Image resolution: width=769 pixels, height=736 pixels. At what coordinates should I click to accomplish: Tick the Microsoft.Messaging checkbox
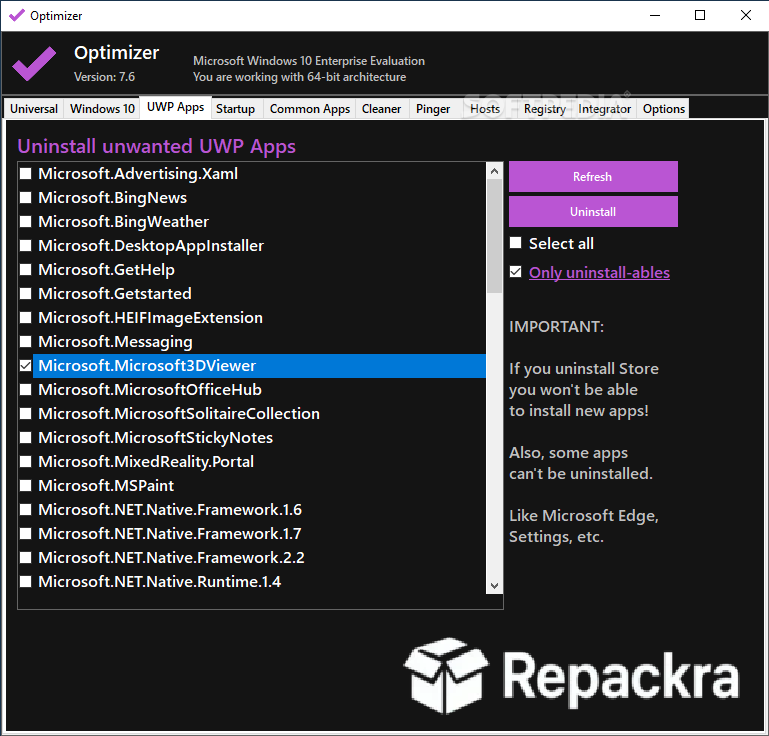tap(26, 341)
